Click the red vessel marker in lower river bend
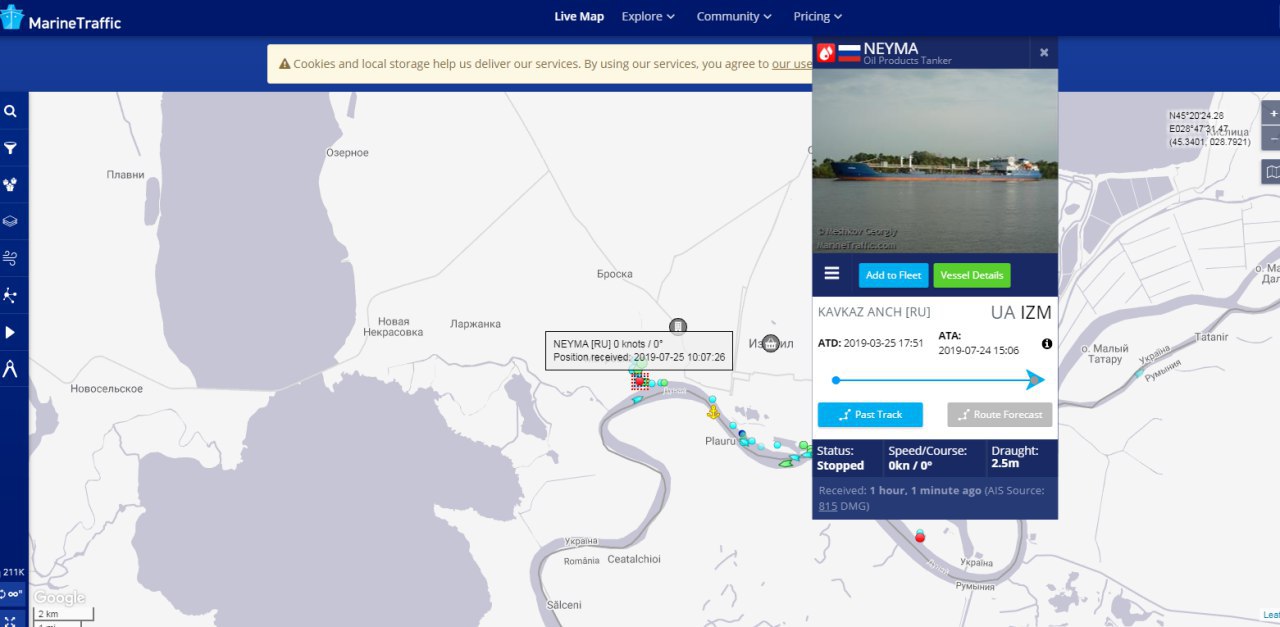Screen dimensions: 1280x627 pyautogui.click(x=920, y=537)
